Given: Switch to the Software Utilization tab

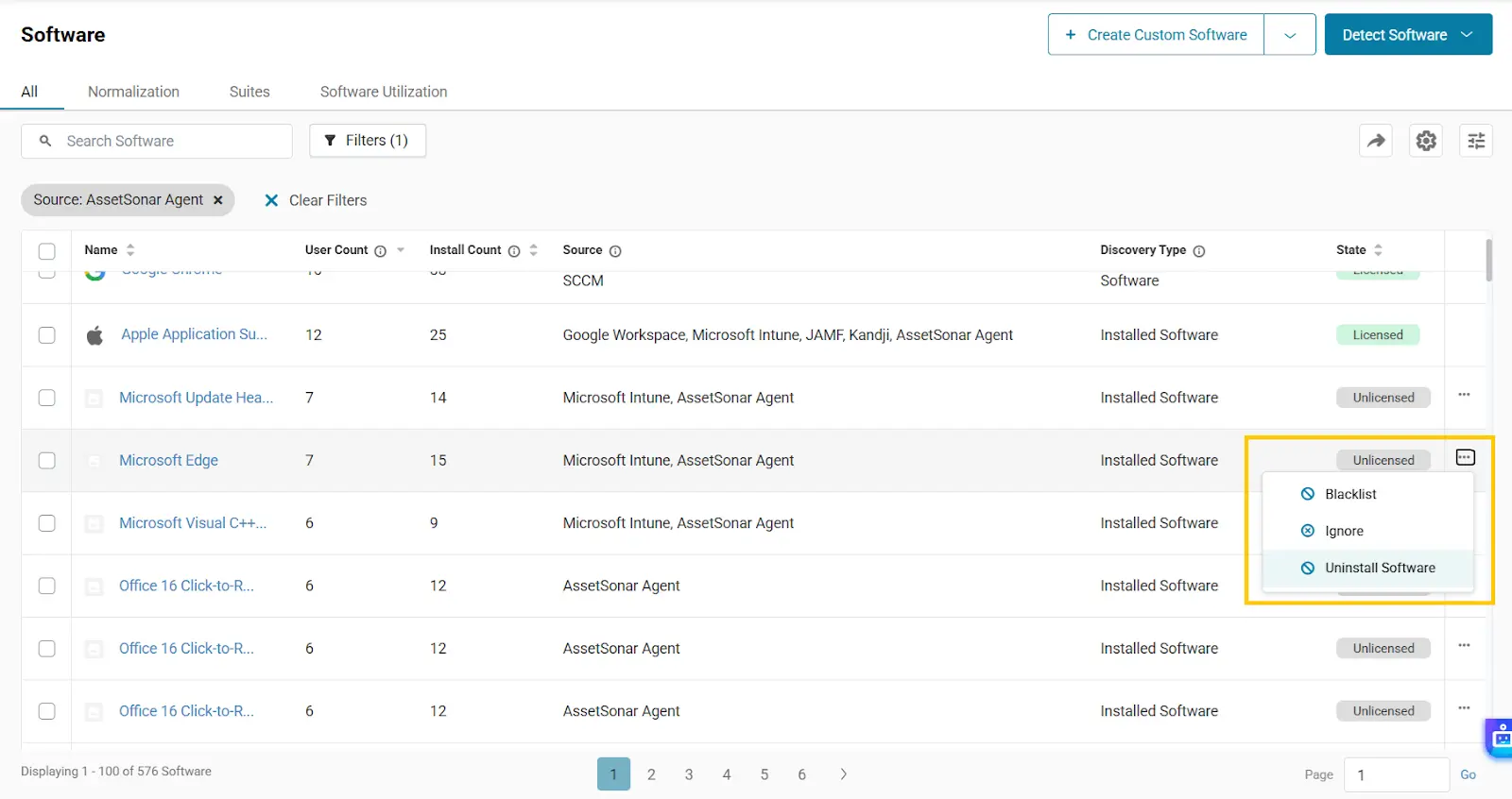Looking at the screenshot, I should click(x=384, y=92).
